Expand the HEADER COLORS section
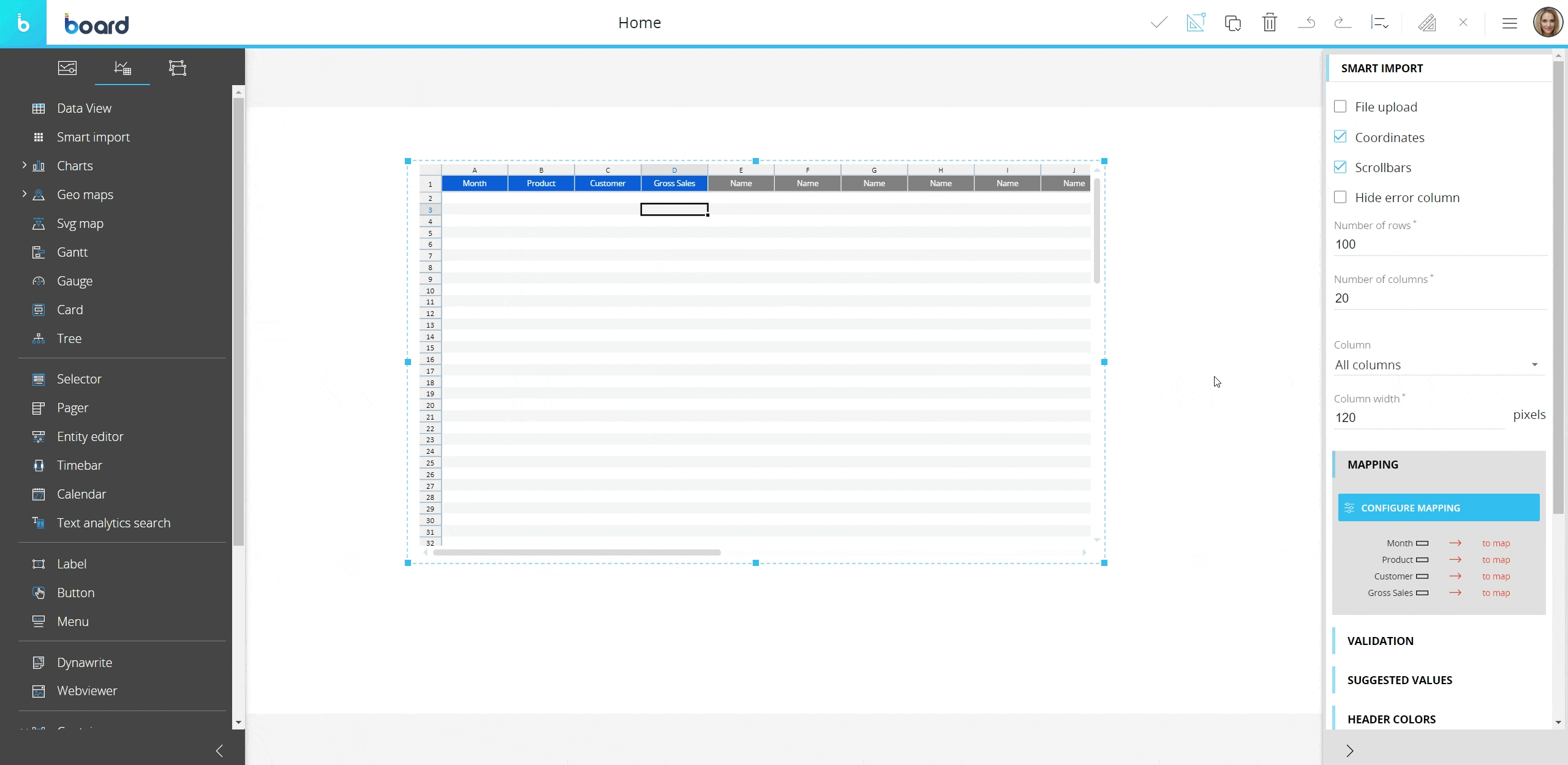 [x=1439, y=719]
